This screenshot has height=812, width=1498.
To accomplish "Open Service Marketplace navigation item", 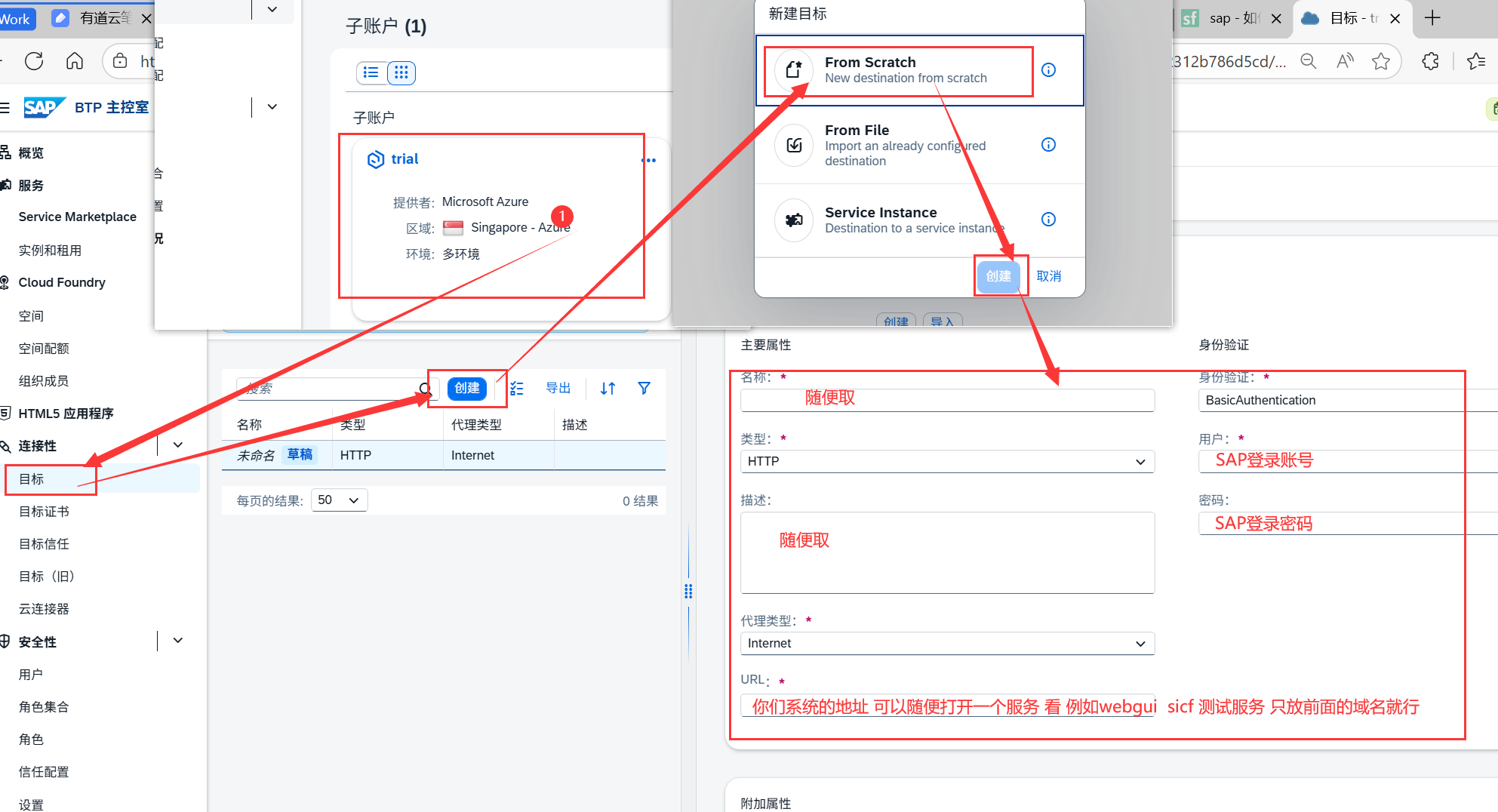I will [78, 217].
